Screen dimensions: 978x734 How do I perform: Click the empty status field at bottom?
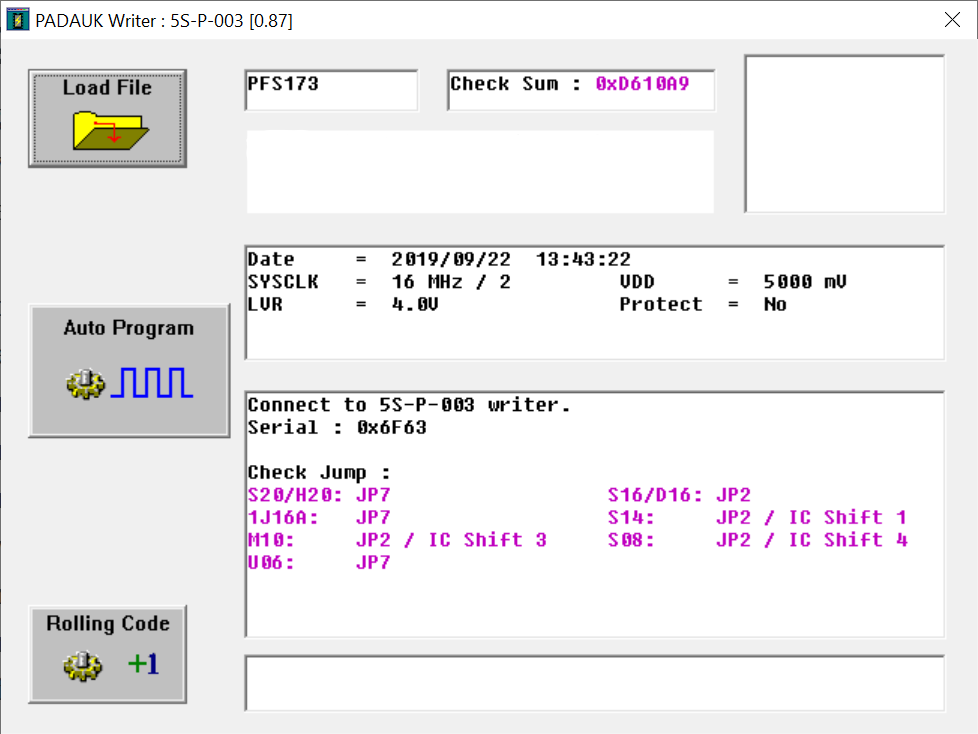[x=593, y=683]
